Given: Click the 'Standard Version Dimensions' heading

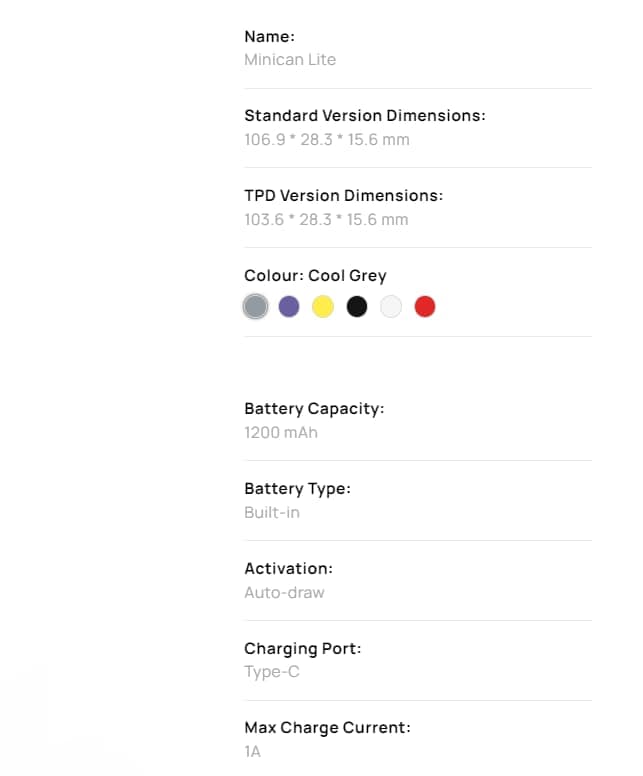Looking at the screenshot, I should pyautogui.click(x=364, y=116).
